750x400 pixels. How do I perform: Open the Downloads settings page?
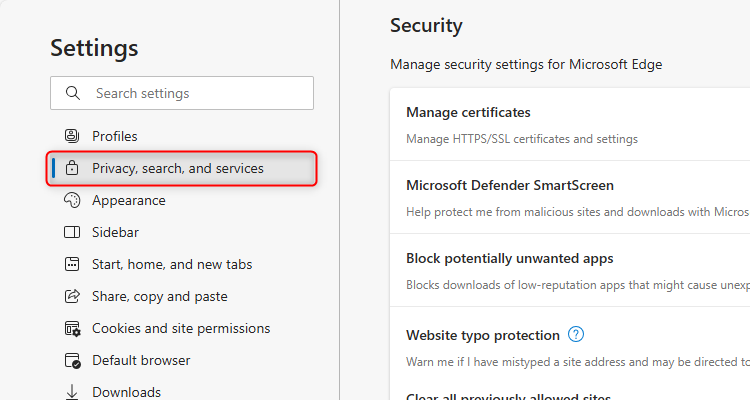(126, 392)
